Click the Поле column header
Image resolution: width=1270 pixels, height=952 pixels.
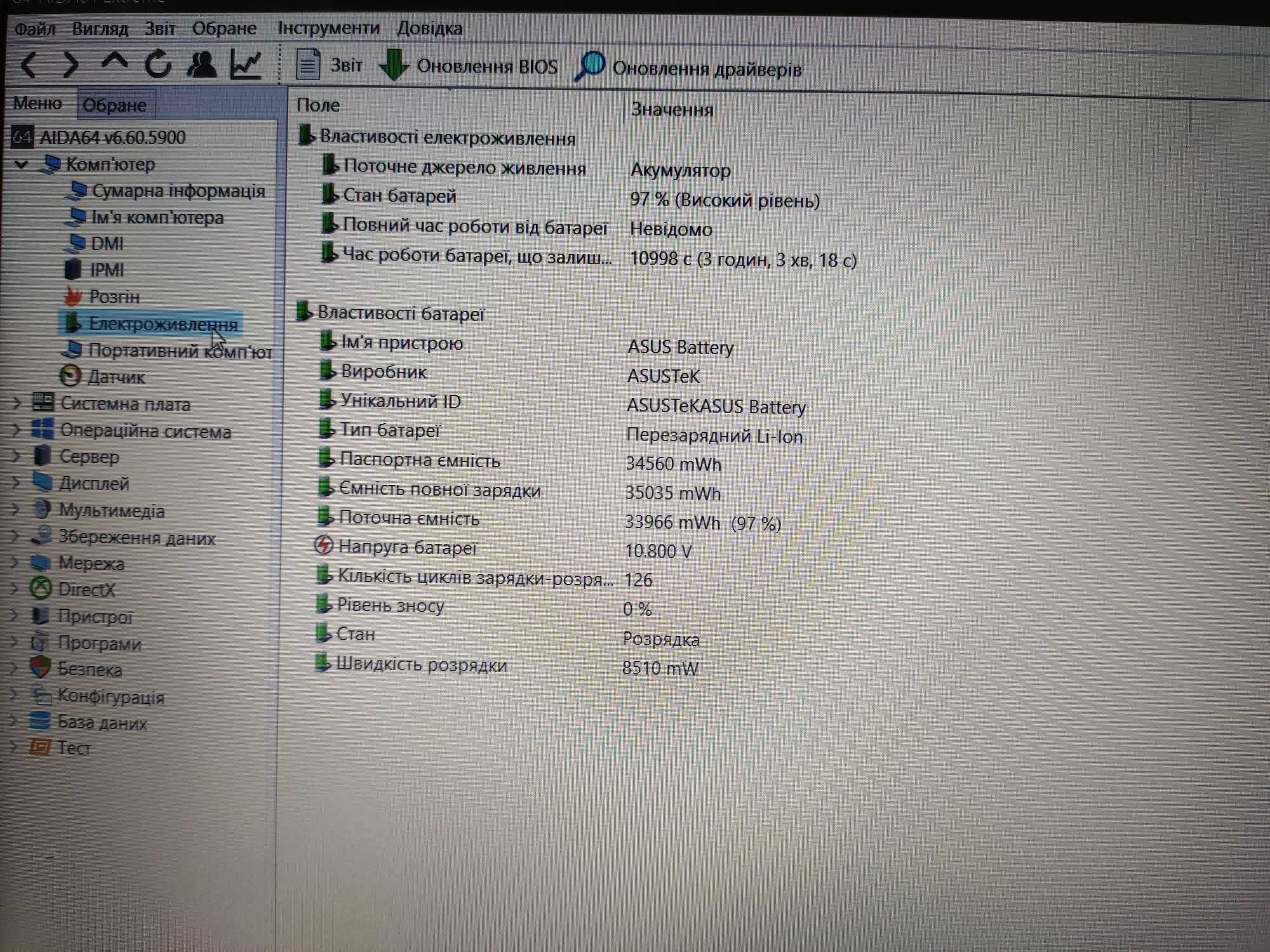317,105
